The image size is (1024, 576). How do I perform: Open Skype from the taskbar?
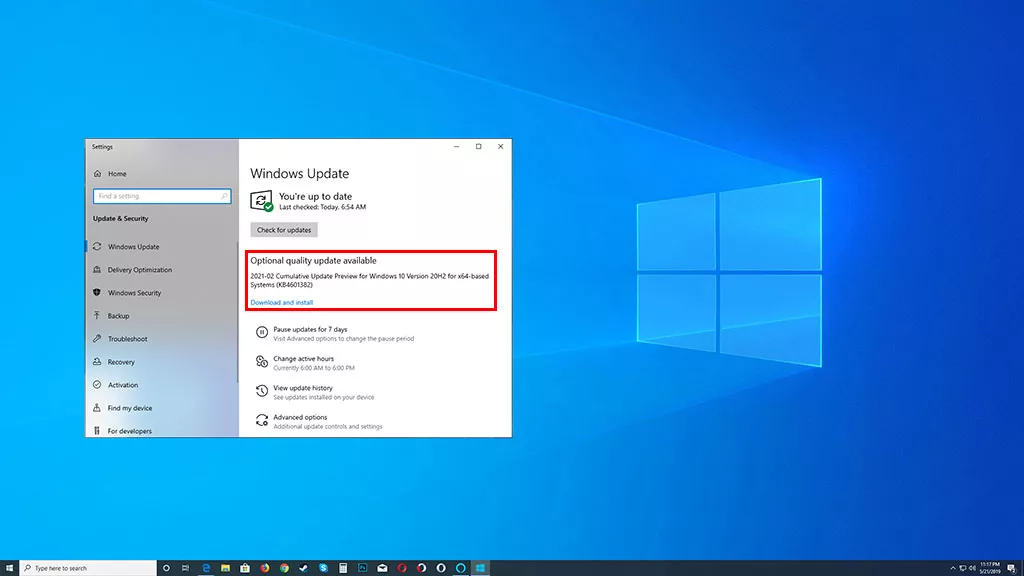pos(323,568)
